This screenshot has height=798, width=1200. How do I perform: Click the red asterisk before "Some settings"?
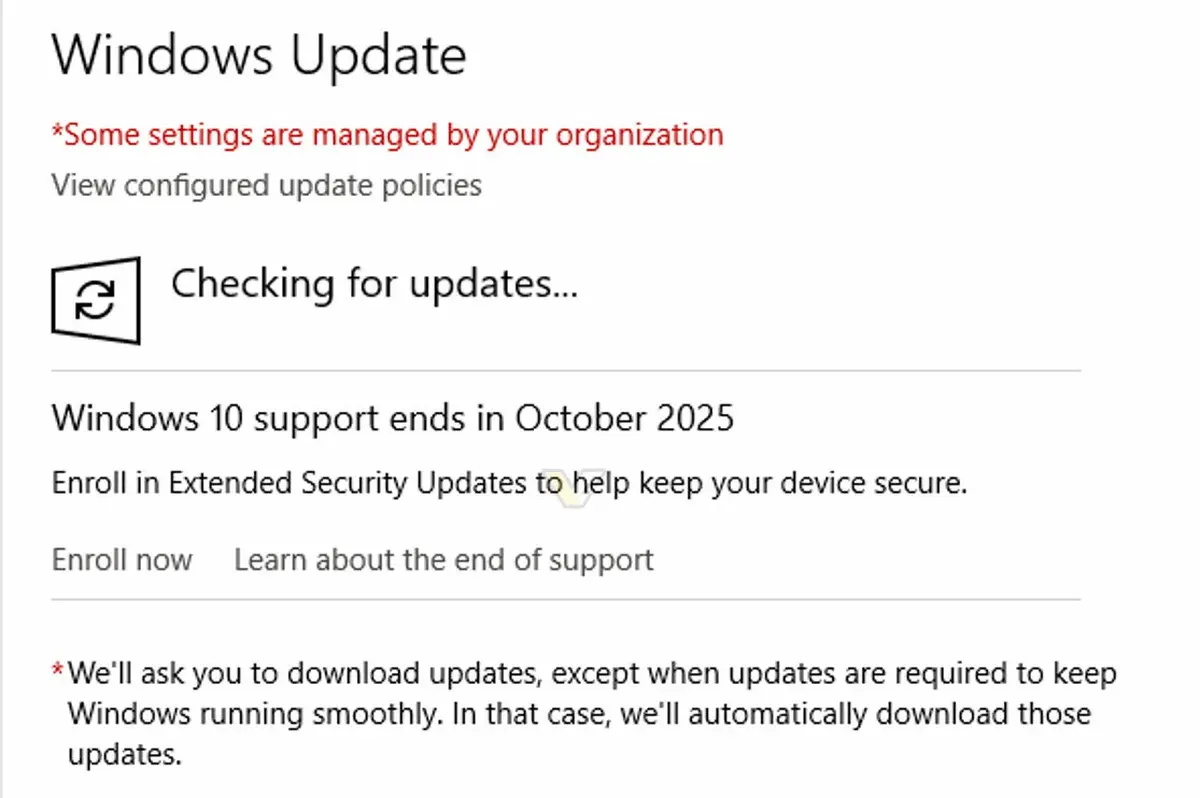pos(58,131)
